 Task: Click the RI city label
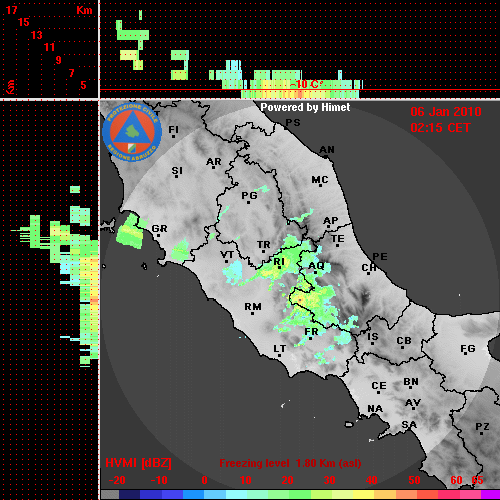(279, 262)
